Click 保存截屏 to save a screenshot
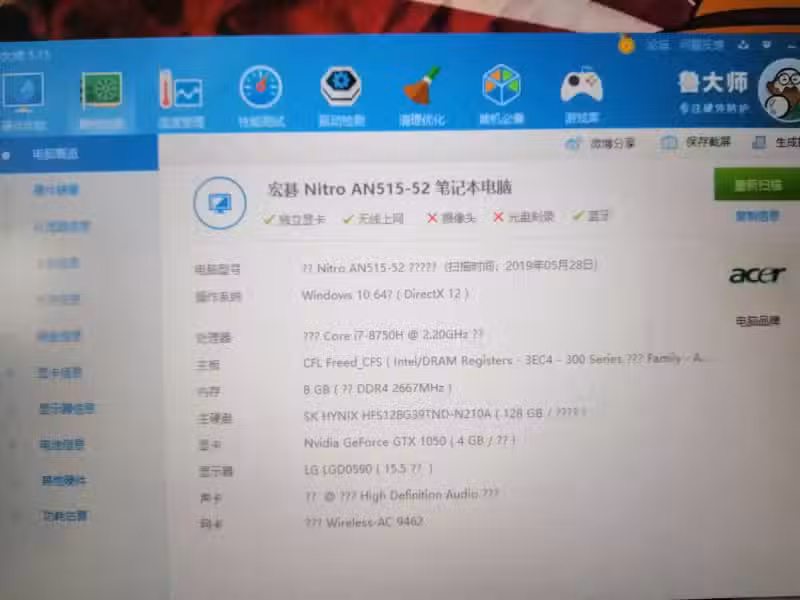Screen dimensions: 800x600 pos(695,142)
